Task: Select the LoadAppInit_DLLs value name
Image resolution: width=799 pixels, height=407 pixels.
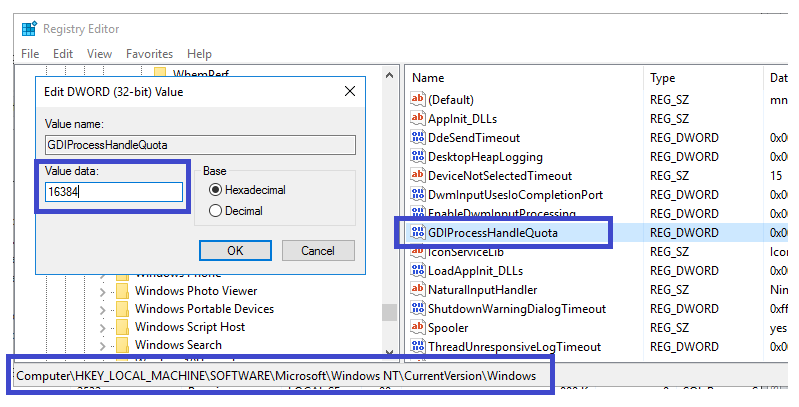Action: (475, 271)
